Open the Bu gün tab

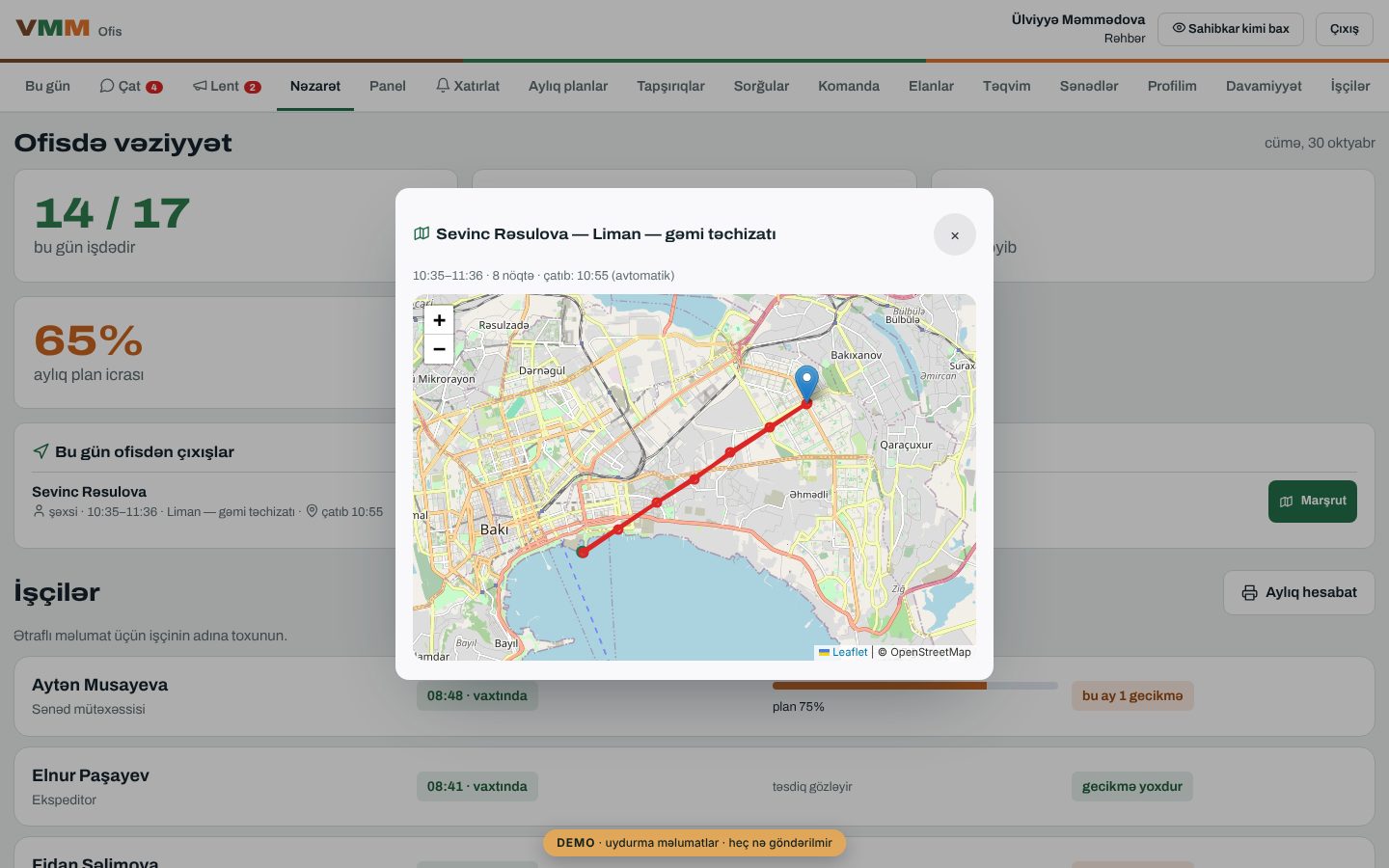click(47, 86)
